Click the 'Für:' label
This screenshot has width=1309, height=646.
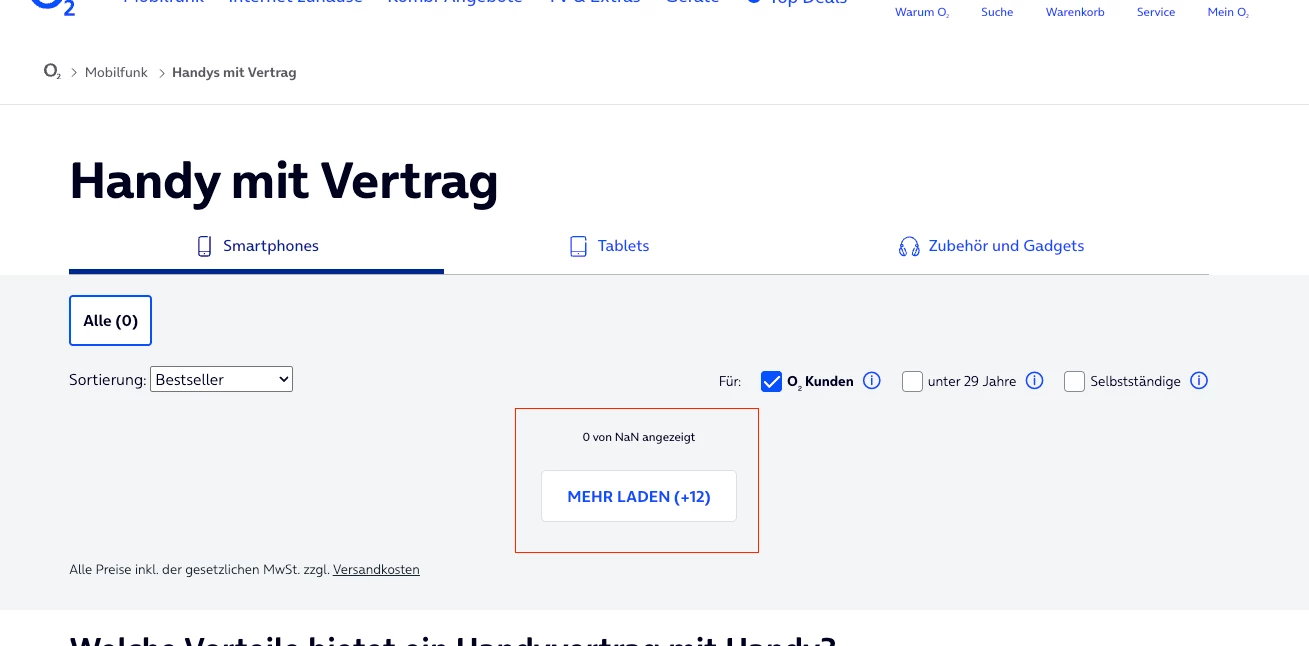[x=730, y=381]
